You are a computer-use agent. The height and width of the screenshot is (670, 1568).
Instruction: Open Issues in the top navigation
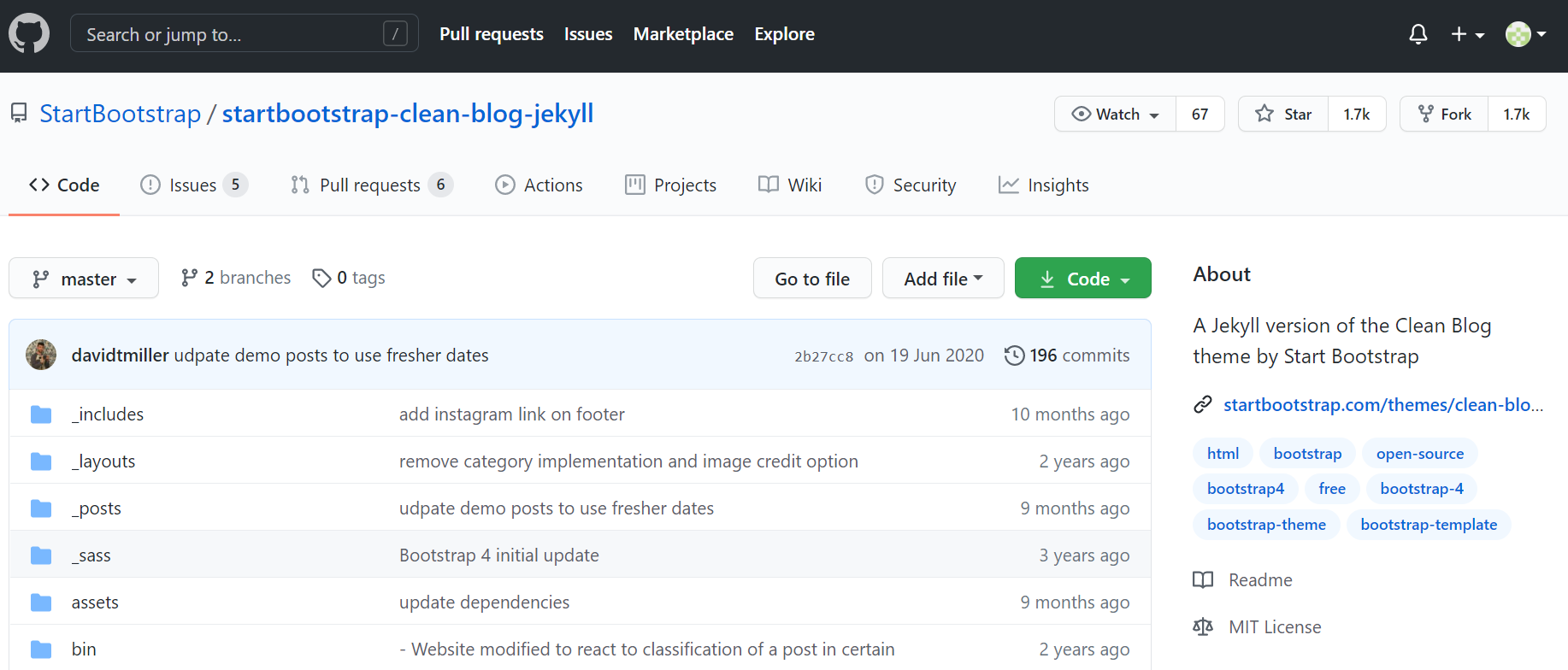pyautogui.click(x=588, y=34)
